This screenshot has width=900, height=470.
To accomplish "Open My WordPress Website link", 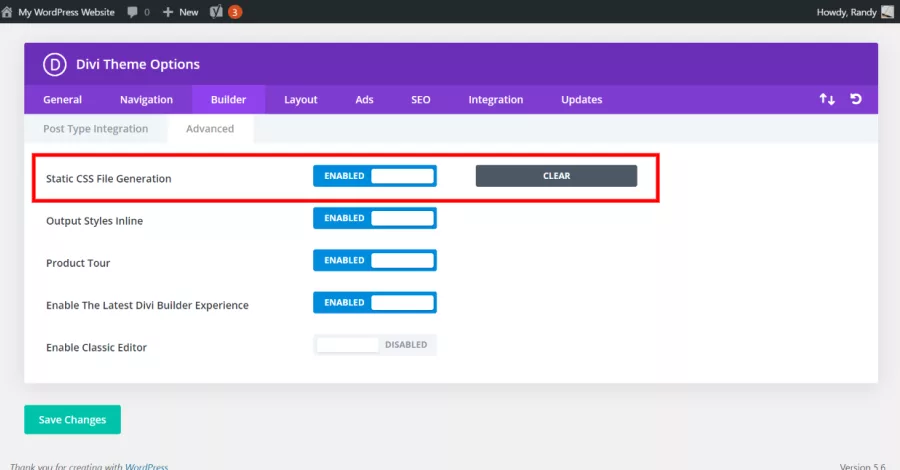I will [x=67, y=12].
